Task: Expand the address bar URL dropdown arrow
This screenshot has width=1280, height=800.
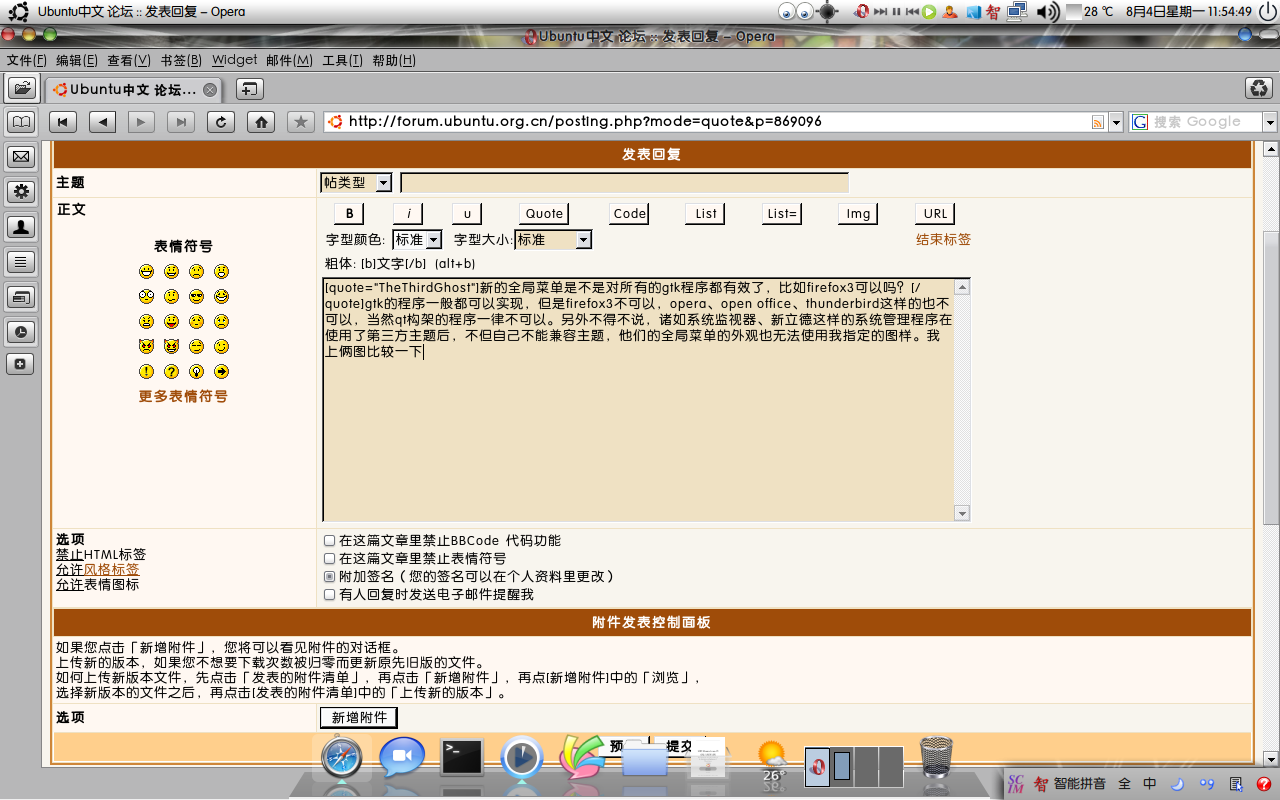Action: click(x=1116, y=122)
